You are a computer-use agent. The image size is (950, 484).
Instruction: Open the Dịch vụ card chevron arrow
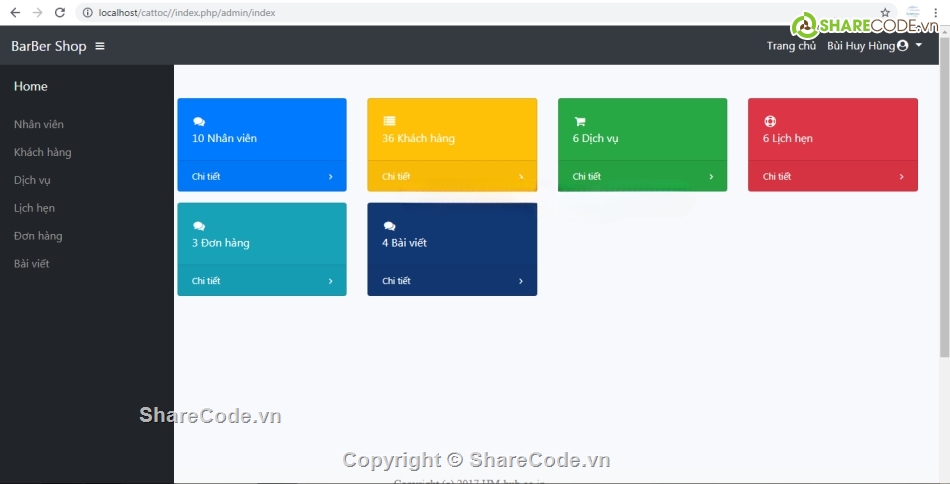point(711,177)
